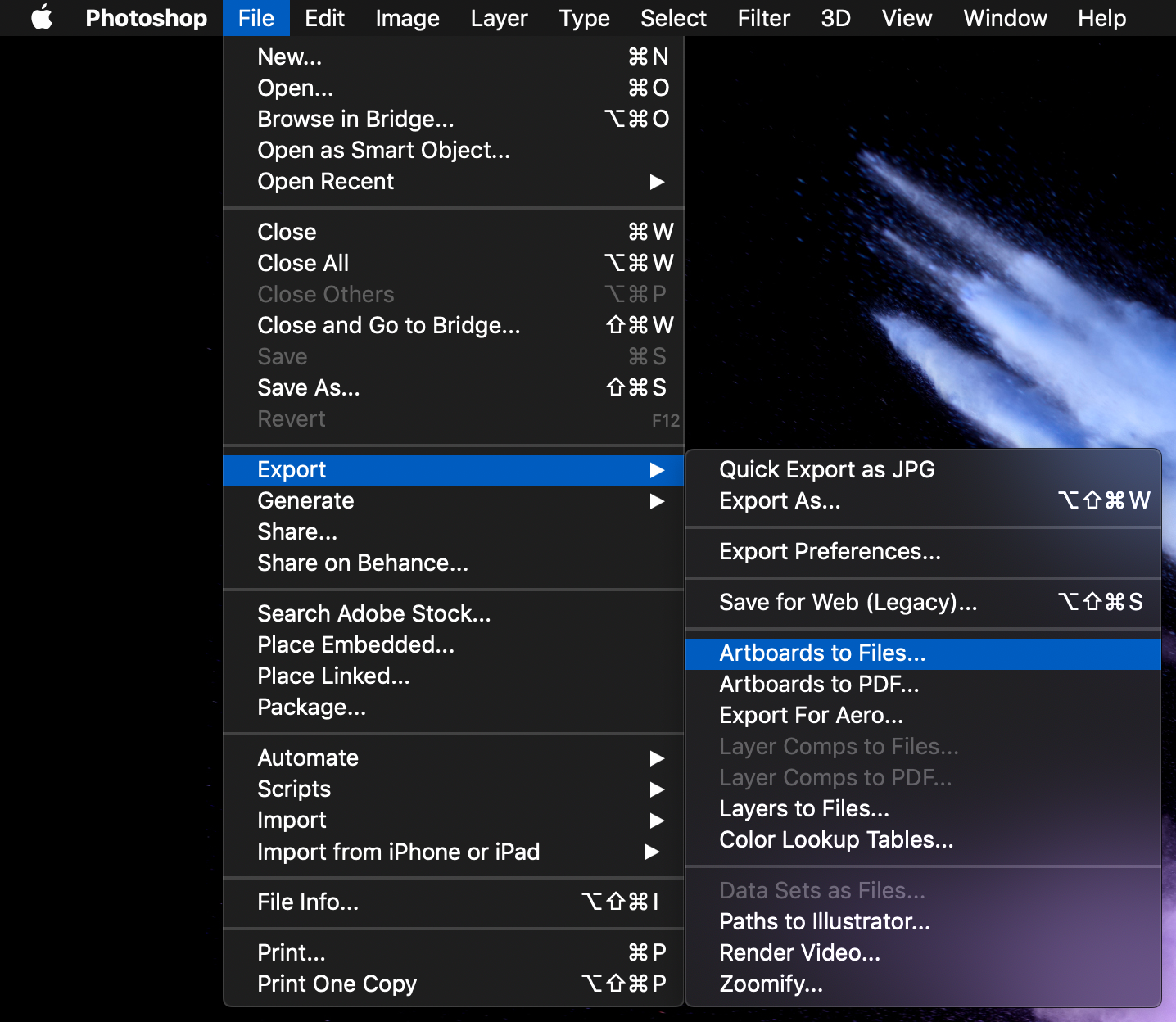Select Paths to Illustrator...
This screenshot has height=1022, width=1176.
click(x=923, y=921)
